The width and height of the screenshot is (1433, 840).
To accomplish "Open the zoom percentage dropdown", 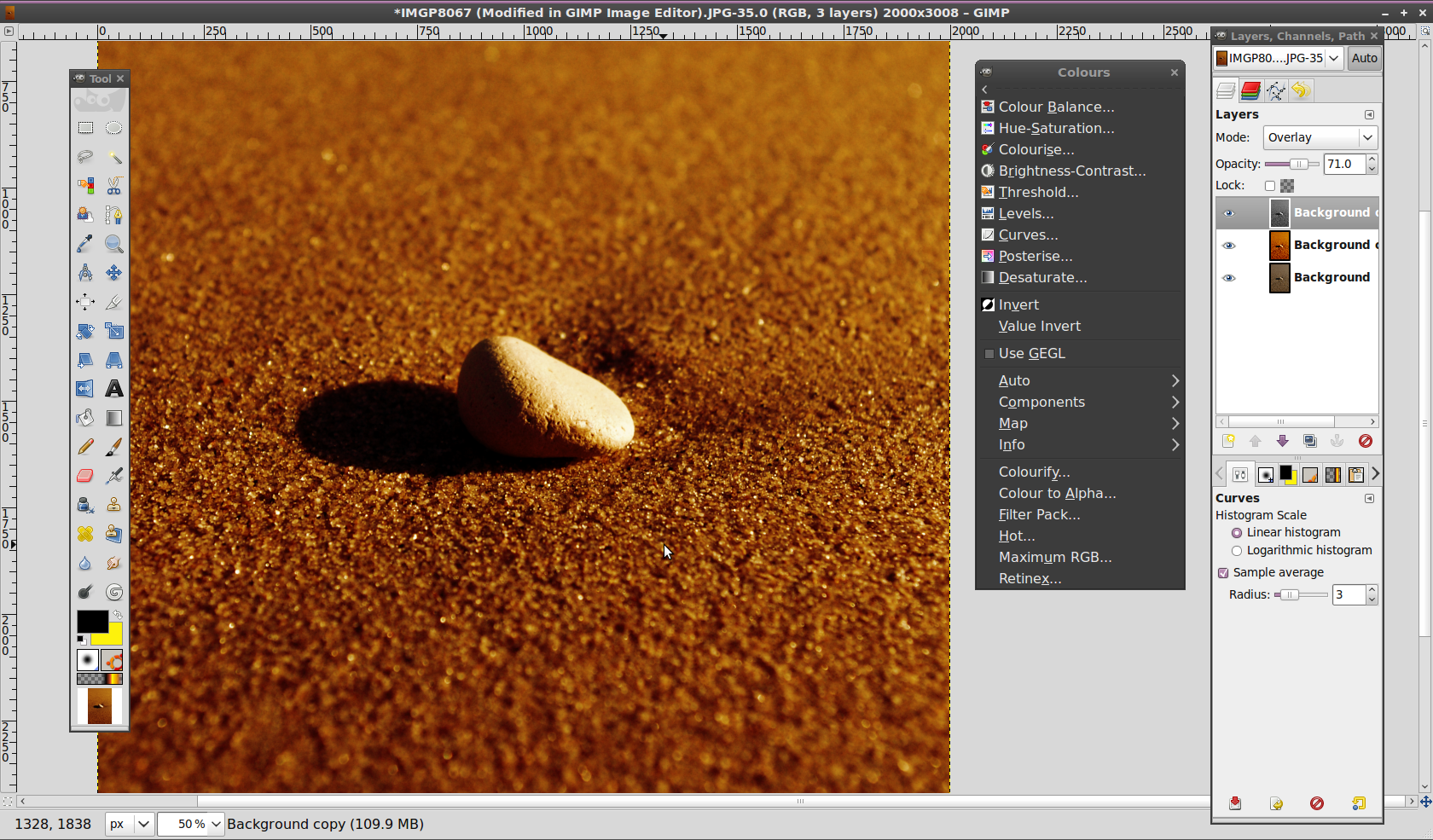I will coord(216,824).
